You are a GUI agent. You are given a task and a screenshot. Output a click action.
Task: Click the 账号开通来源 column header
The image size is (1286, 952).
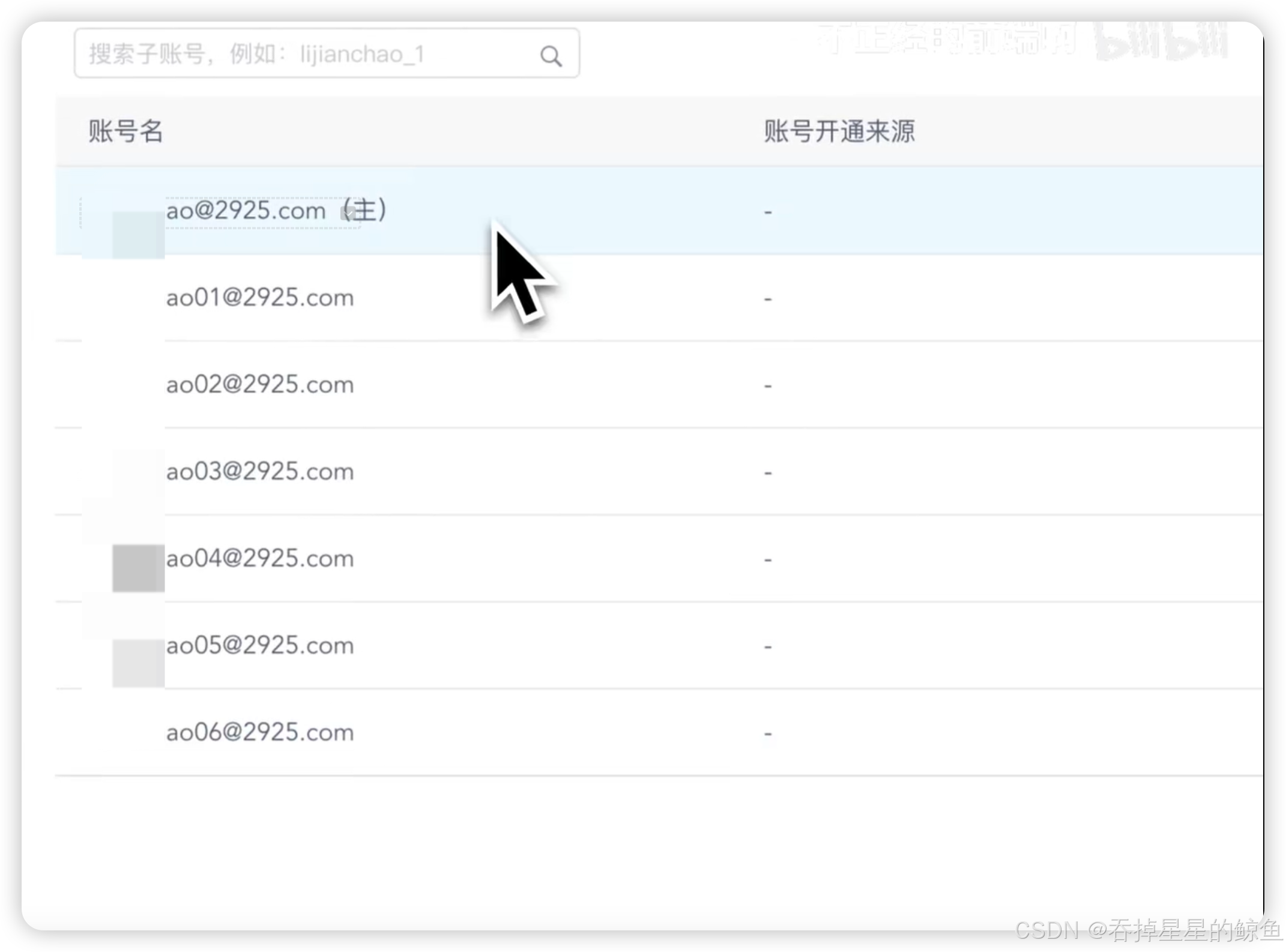pos(839,131)
